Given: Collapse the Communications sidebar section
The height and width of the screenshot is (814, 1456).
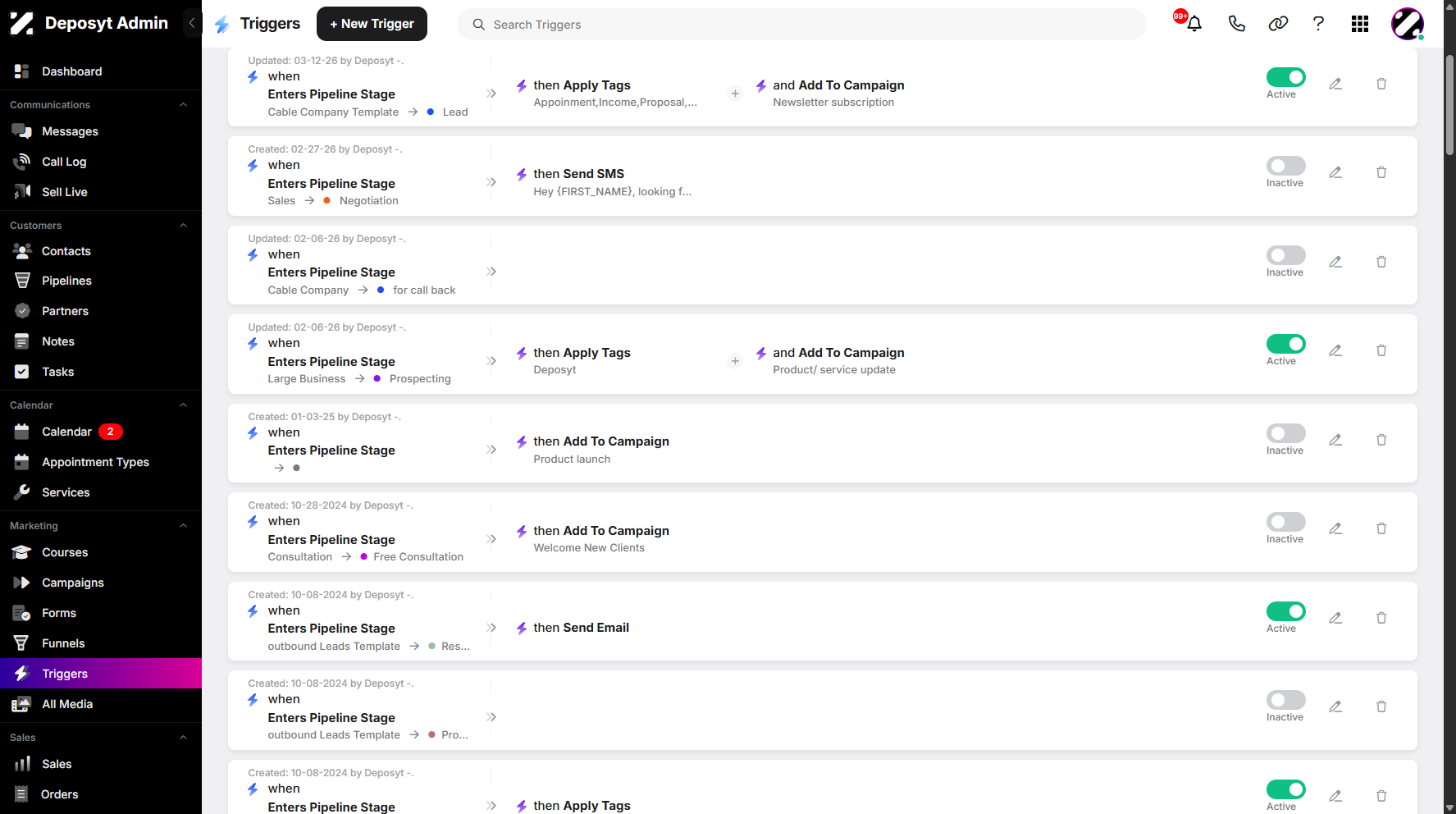Looking at the screenshot, I should point(184,105).
